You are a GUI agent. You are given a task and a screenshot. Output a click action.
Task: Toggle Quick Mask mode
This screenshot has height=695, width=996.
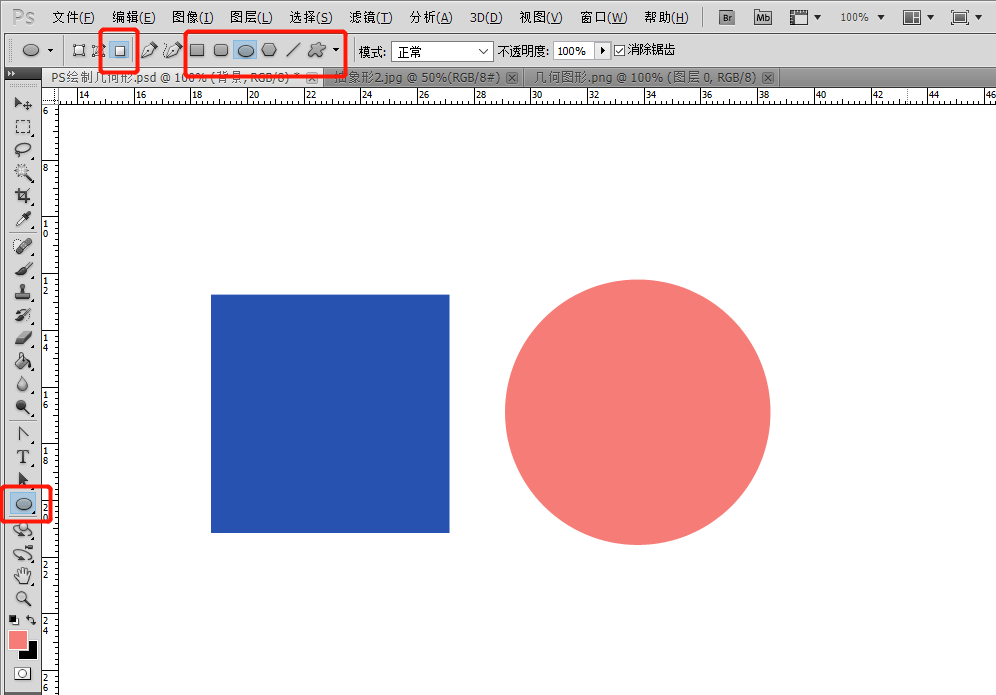coord(23,673)
